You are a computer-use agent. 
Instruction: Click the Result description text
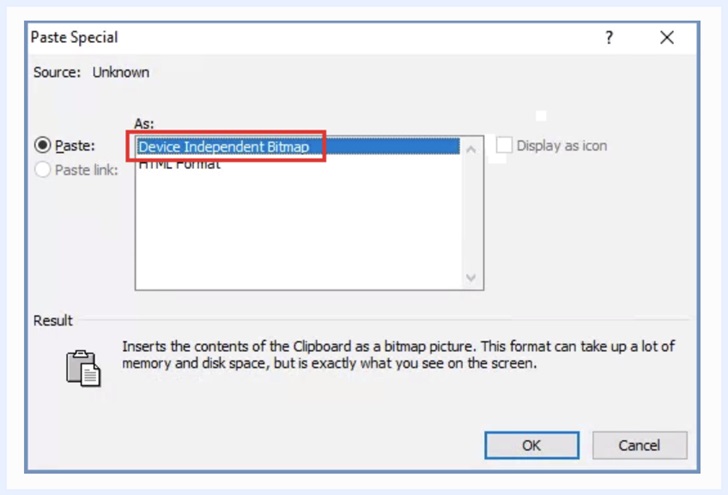click(398, 355)
